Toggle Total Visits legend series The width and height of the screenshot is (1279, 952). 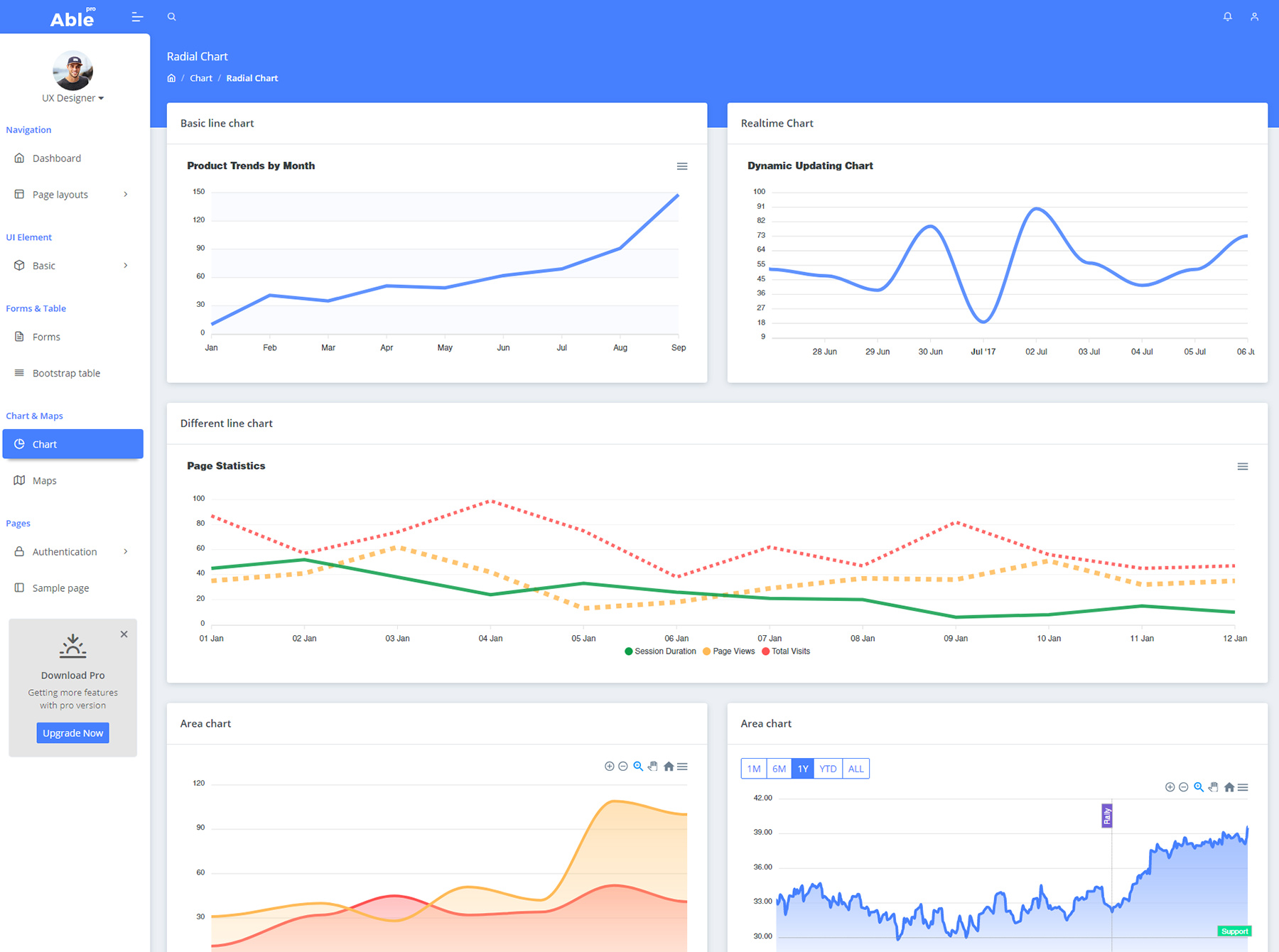point(786,651)
